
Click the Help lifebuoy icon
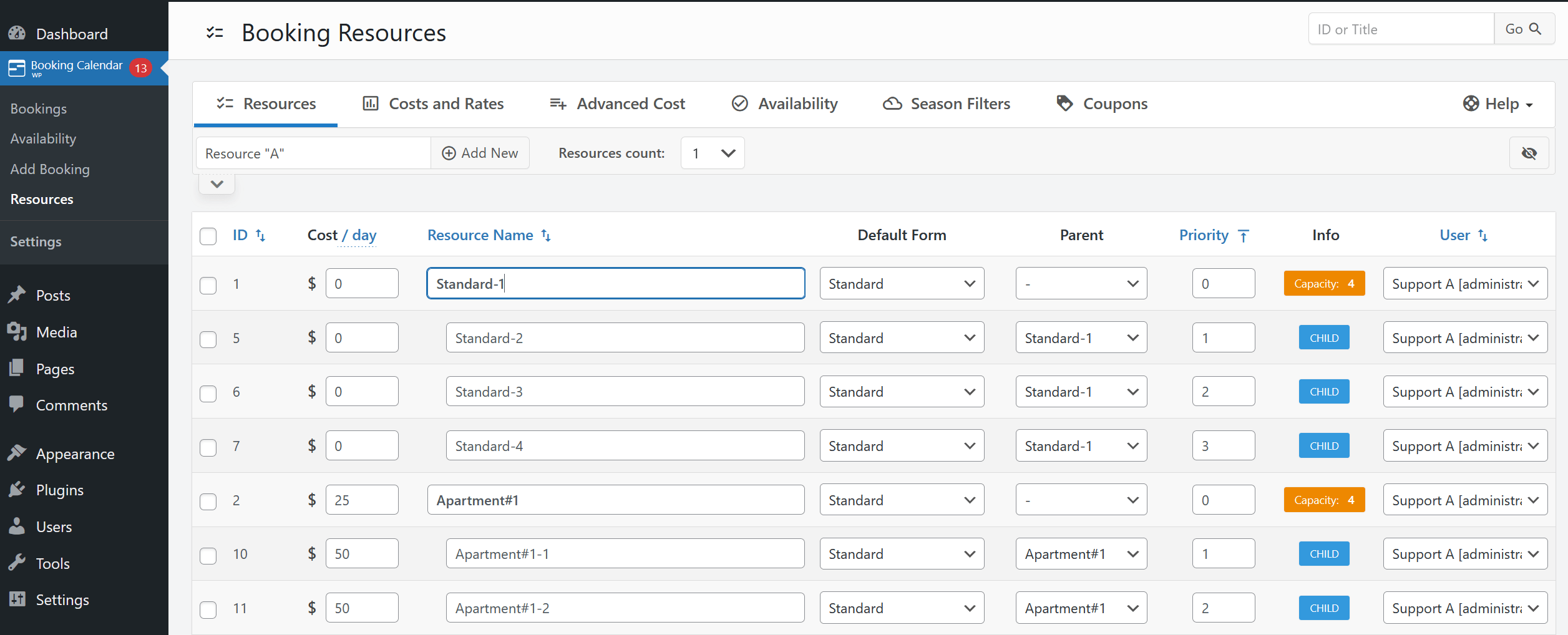click(x=1471, y=104)
